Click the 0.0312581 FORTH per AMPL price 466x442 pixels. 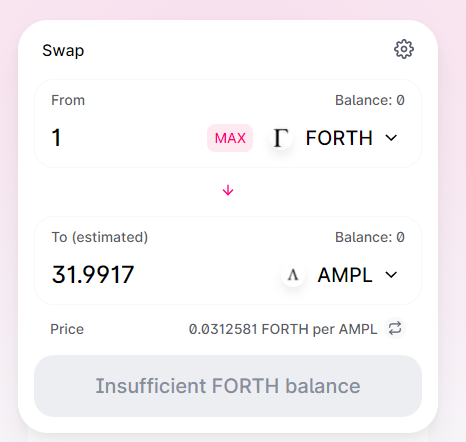tap(283, 329)
